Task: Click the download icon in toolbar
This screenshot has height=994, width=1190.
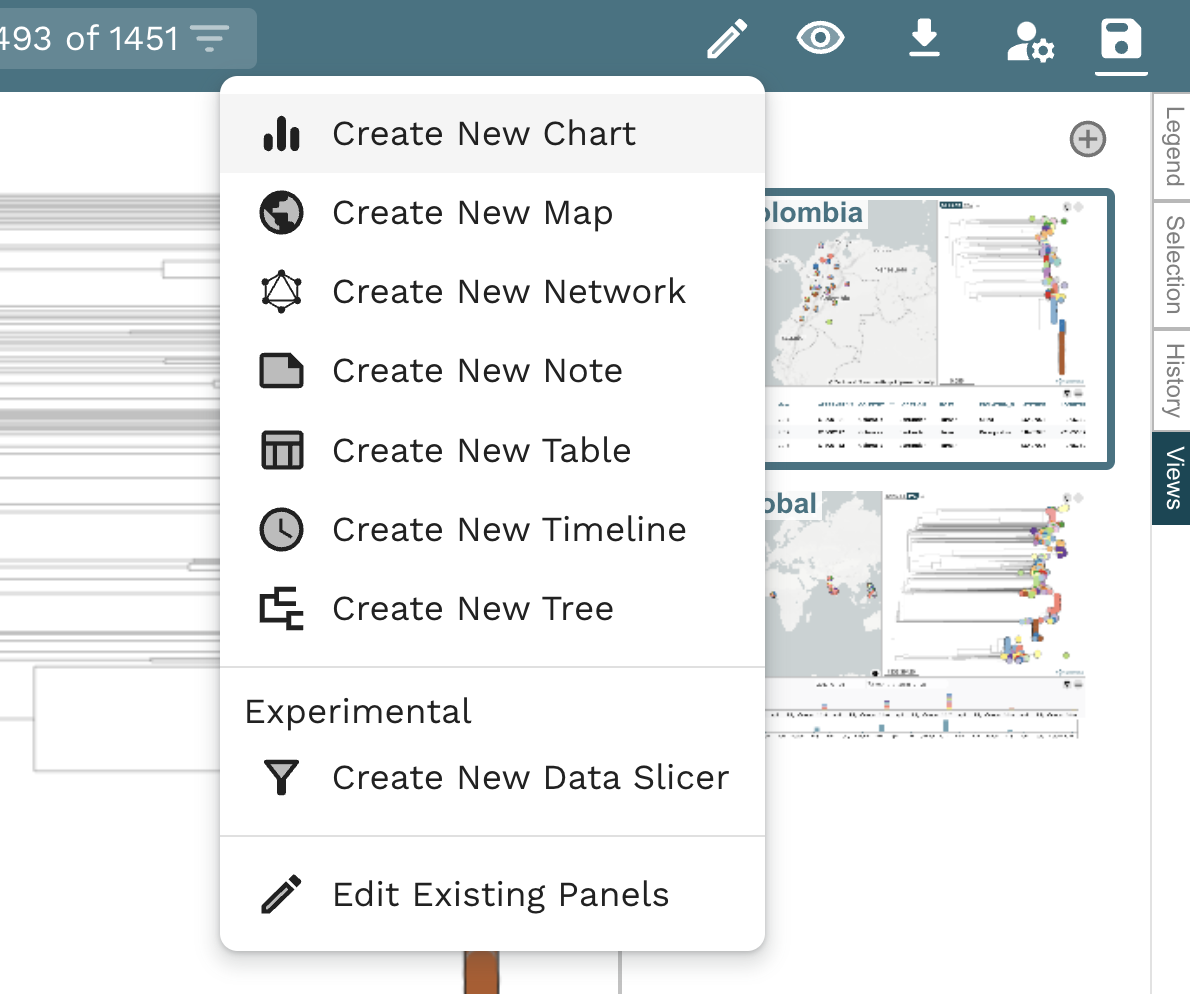Action: [924, 39]
